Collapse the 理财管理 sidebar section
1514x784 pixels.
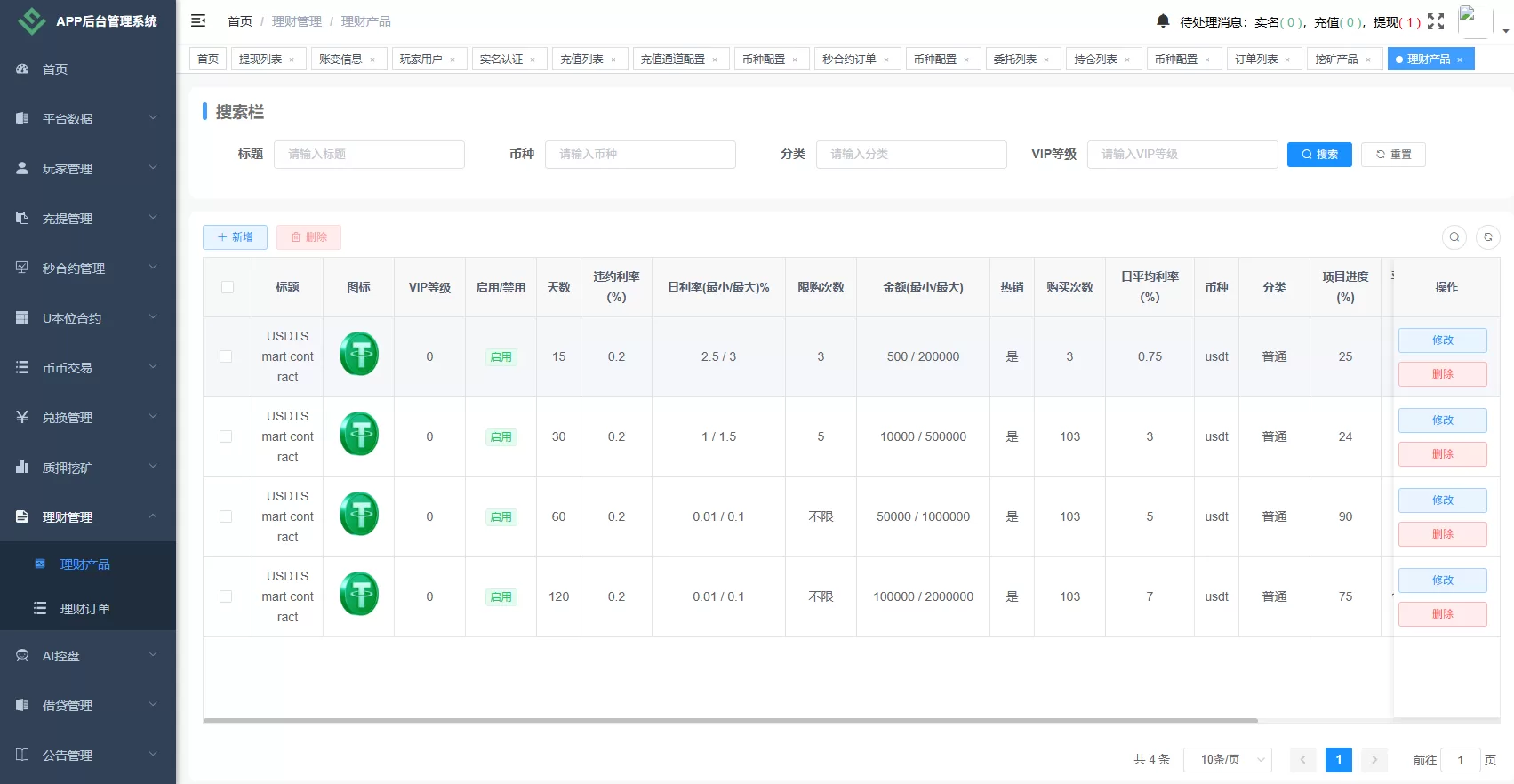point(87,517)
